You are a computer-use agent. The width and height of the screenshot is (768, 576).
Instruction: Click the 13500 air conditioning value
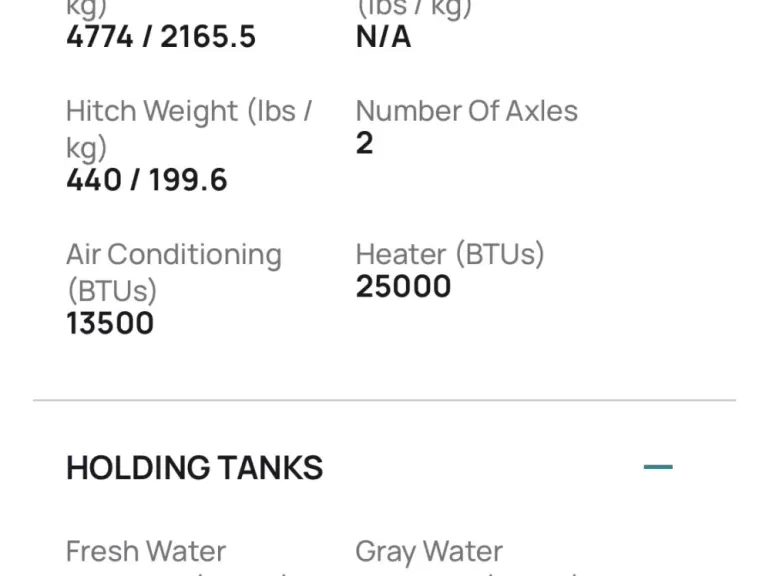[x=110, y=323]
